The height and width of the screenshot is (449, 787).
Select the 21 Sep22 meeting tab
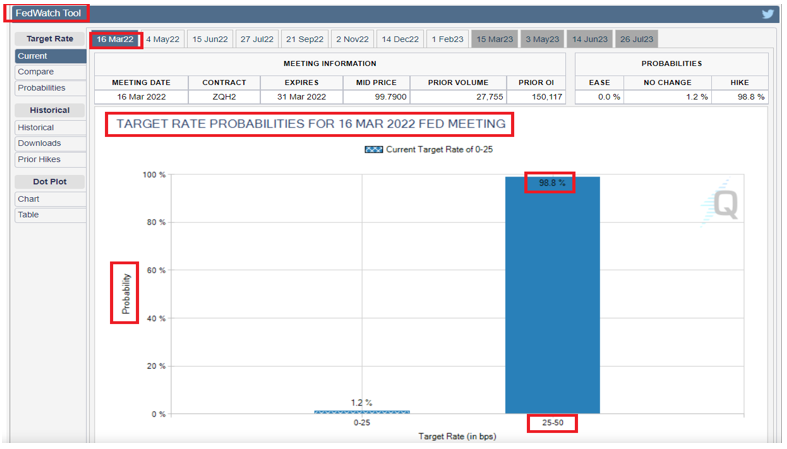305,39
